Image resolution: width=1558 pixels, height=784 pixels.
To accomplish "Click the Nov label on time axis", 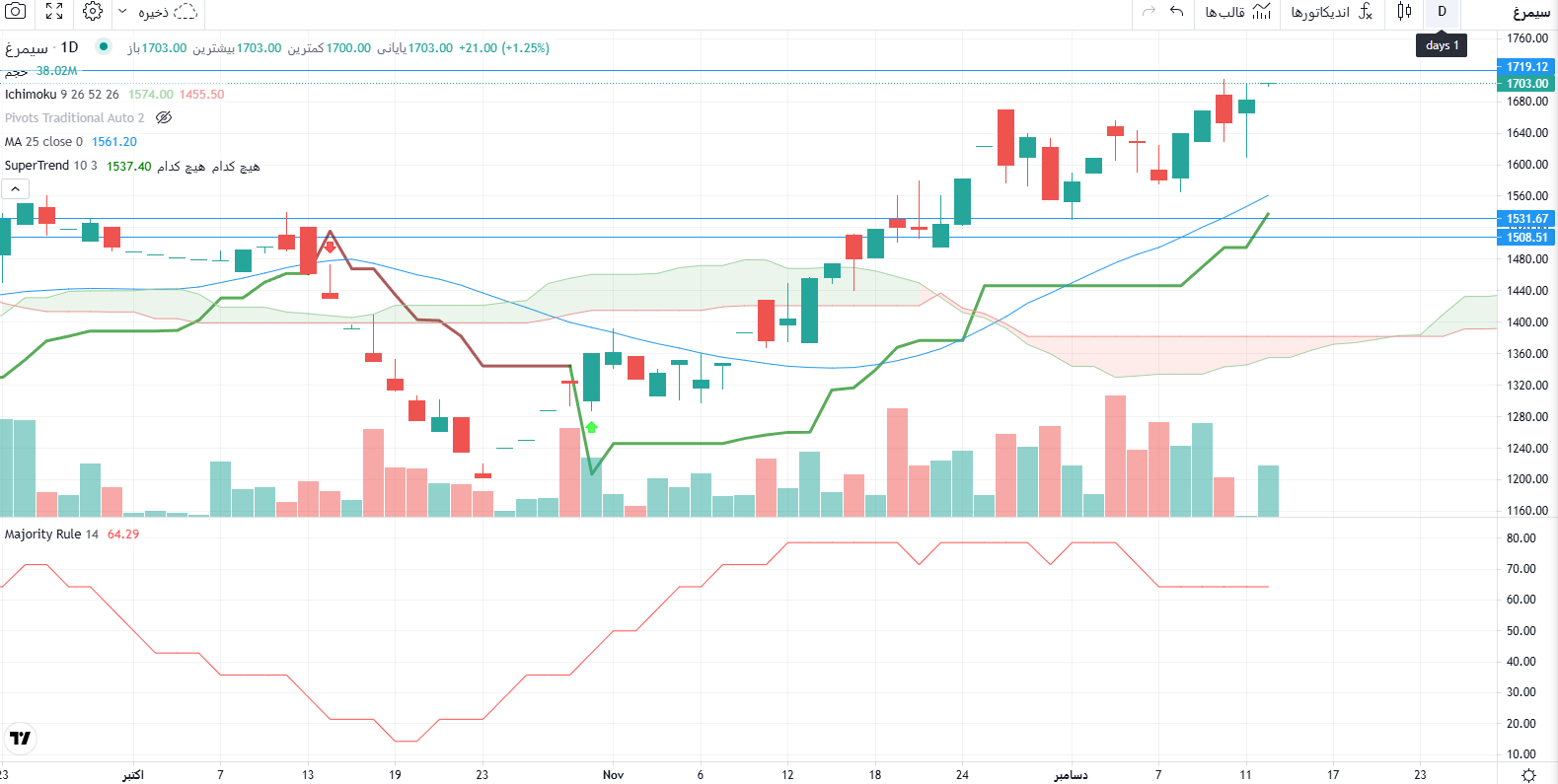I will pos(613,775).
